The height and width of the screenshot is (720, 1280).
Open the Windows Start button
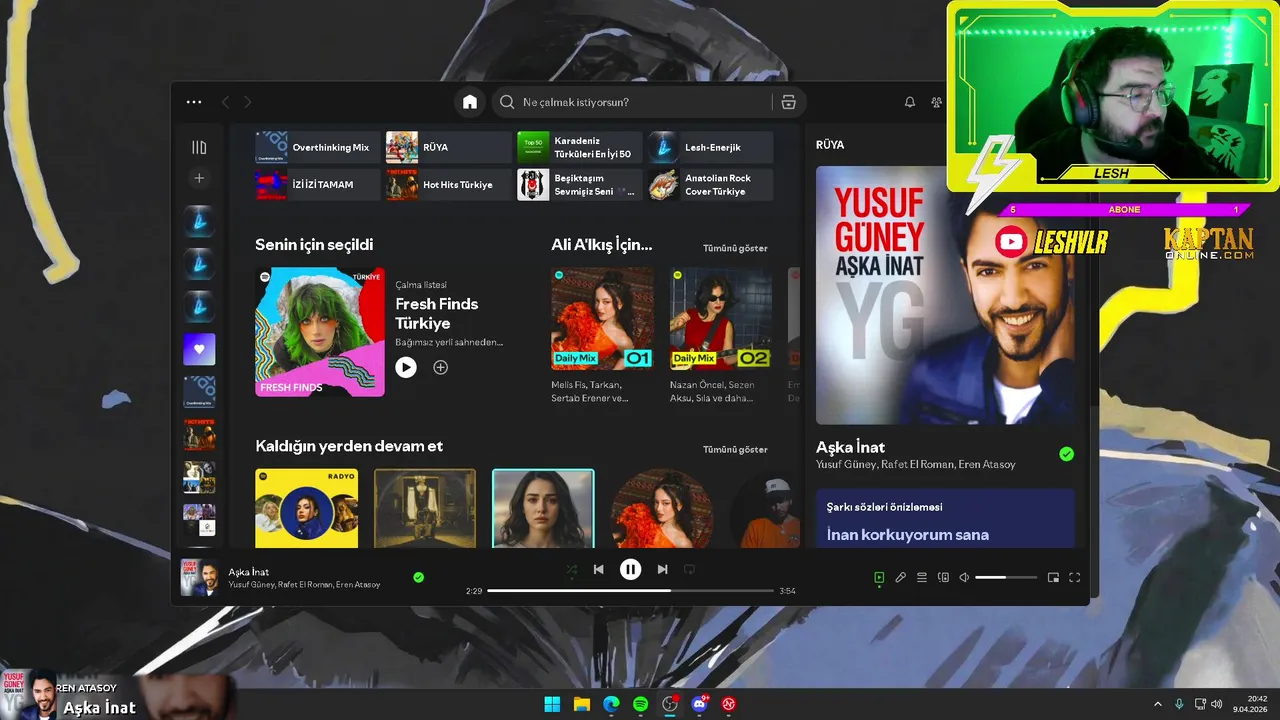(x=552, y=704)
